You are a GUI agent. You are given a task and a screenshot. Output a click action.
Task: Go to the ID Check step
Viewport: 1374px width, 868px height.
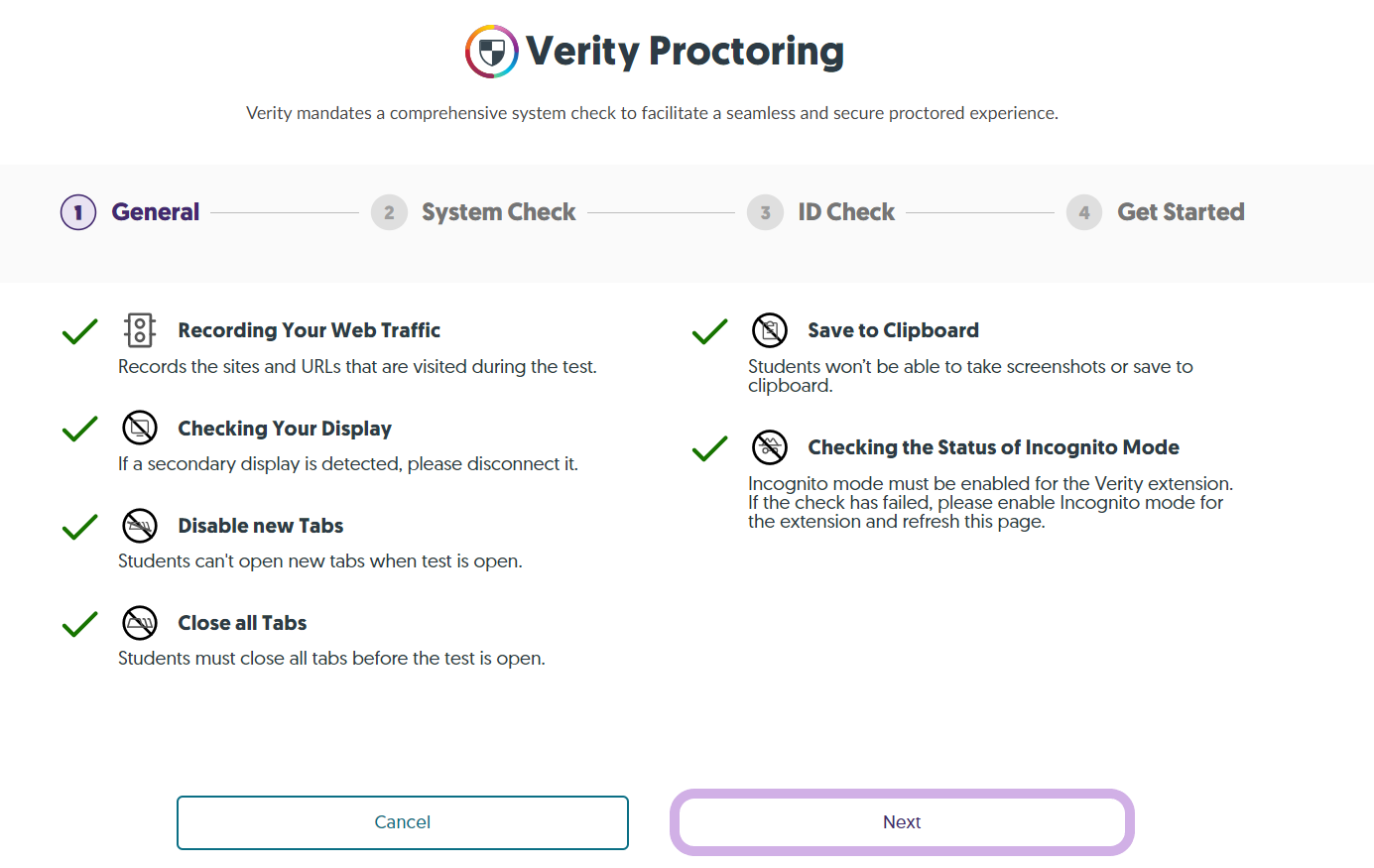click(x=846, y=212)
